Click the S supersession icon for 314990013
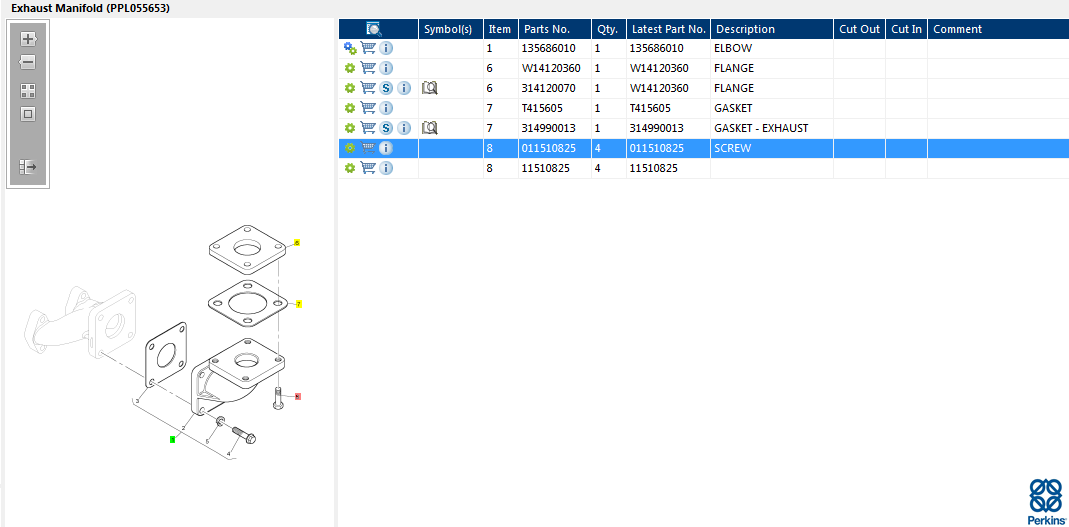This screenshot has height=527, width=1069. click(x=386, y=127)
